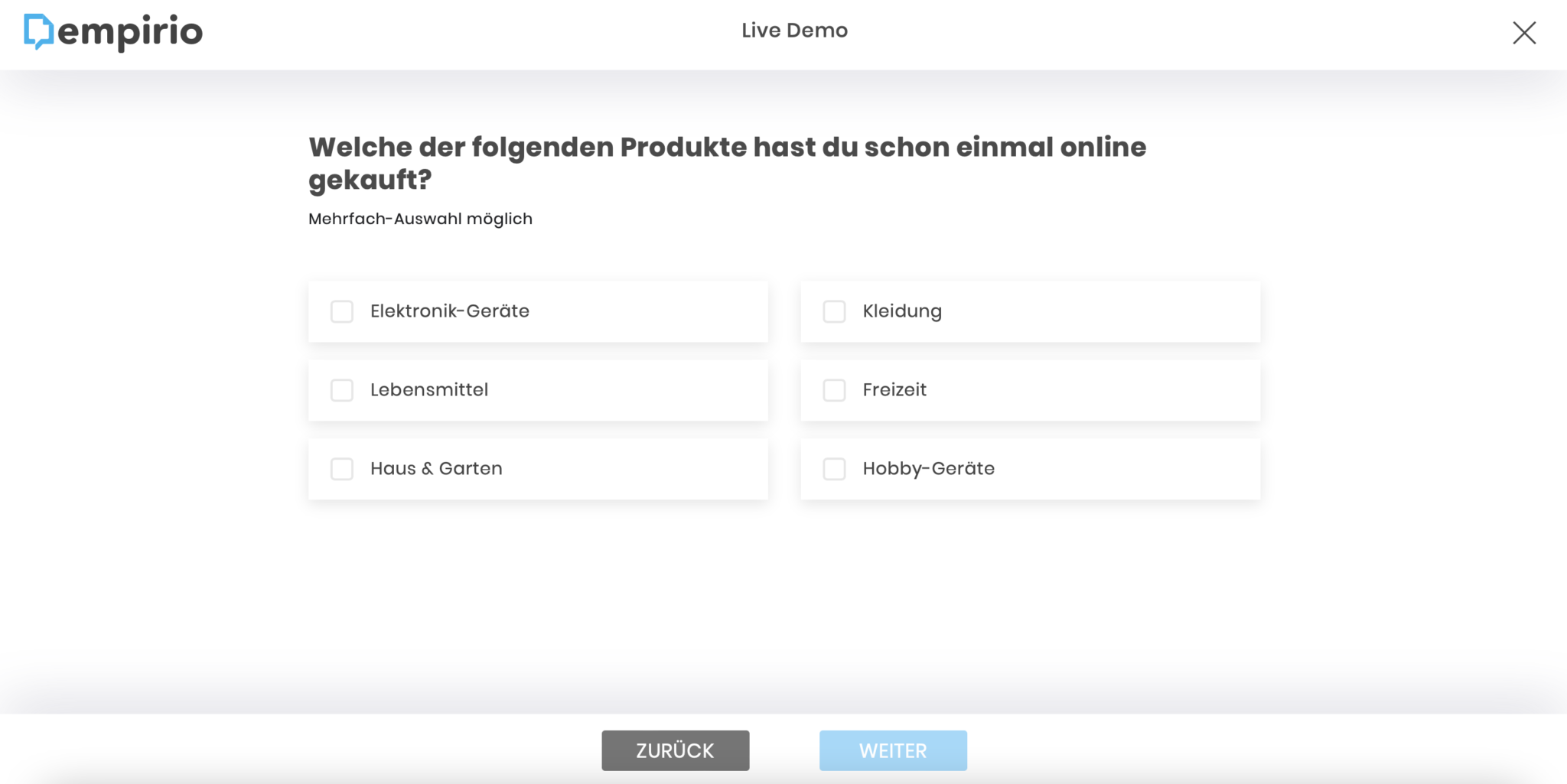
Task: Select the Kleidung answer card
Action: [1030, 311]
